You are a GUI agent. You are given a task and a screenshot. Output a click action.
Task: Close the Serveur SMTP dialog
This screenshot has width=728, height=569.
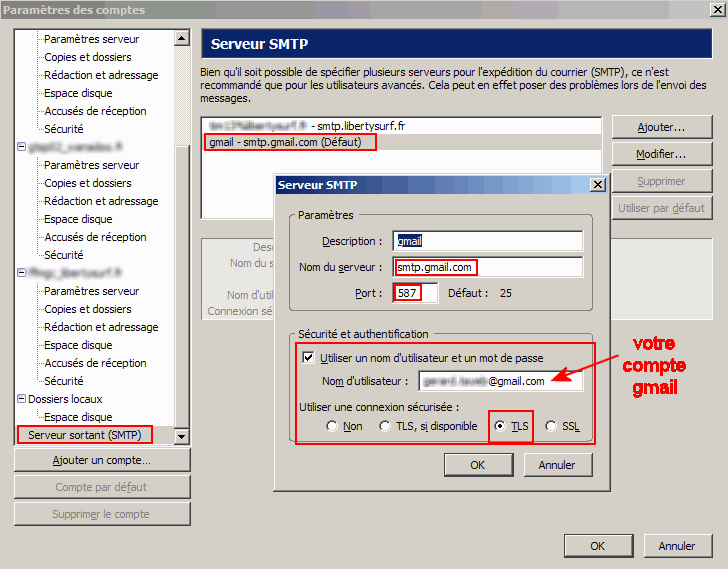(x=598, y=185)
